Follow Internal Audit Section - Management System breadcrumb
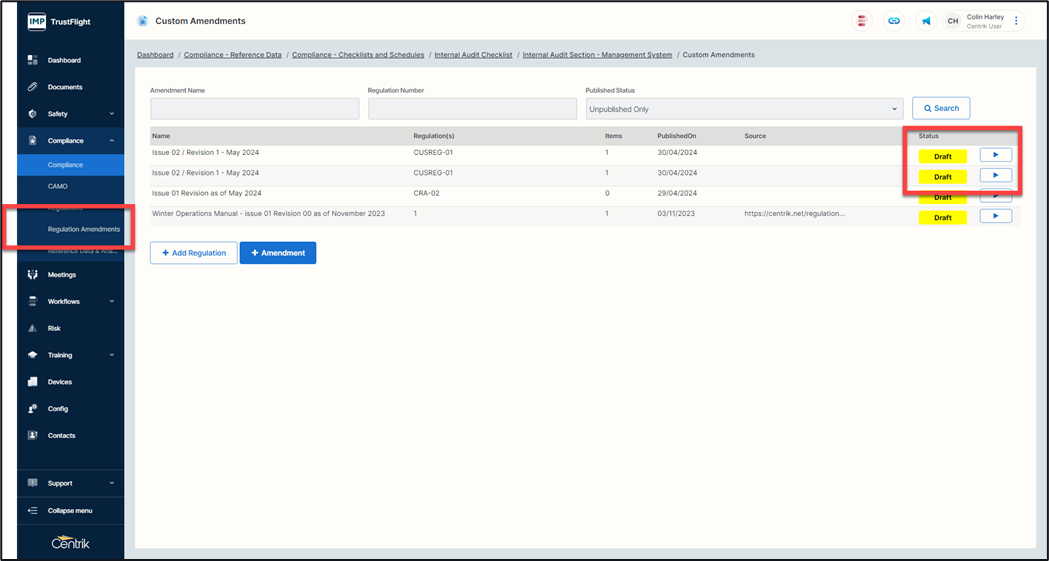 (x=597, y=55)
